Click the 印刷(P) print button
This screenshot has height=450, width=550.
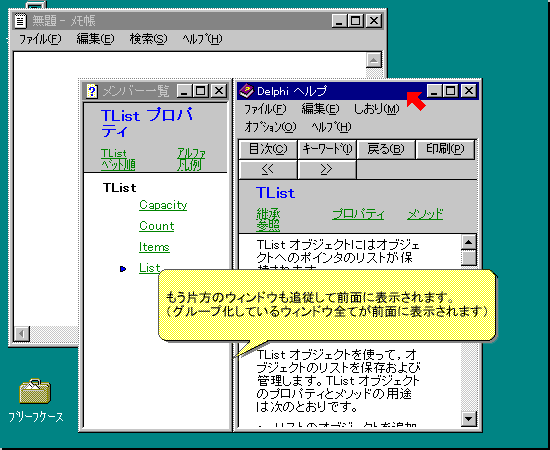tap(445, 149)
